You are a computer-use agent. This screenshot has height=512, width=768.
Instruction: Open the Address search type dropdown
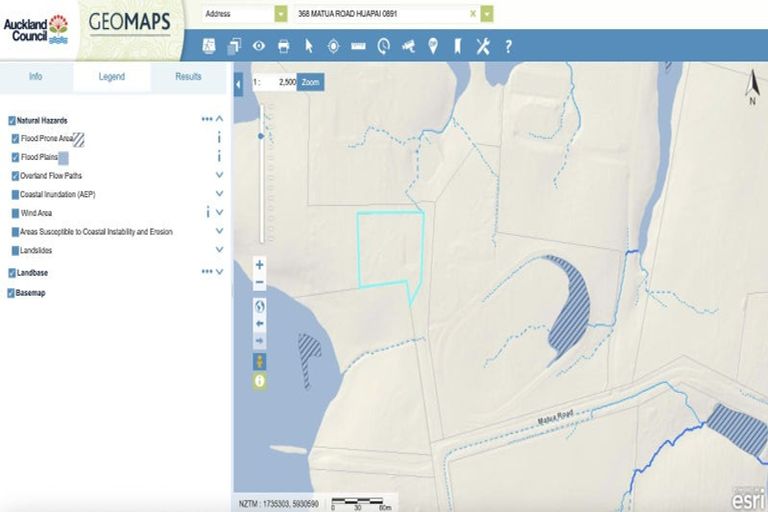(281, 14)
